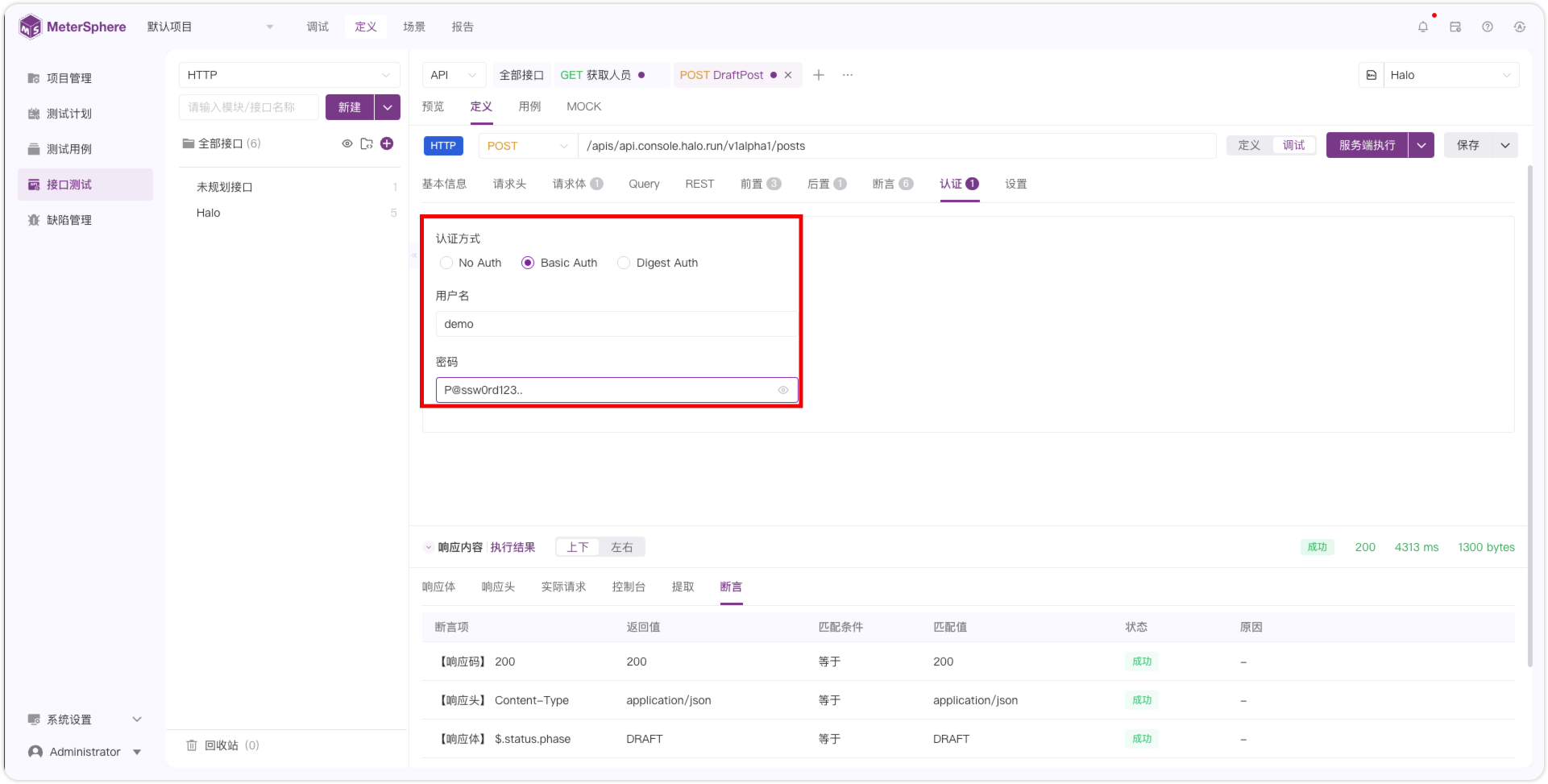This screenshot has height=784, width=1548.
Task: Open the 回收站 recycle bin
Action: pos(222,745)
